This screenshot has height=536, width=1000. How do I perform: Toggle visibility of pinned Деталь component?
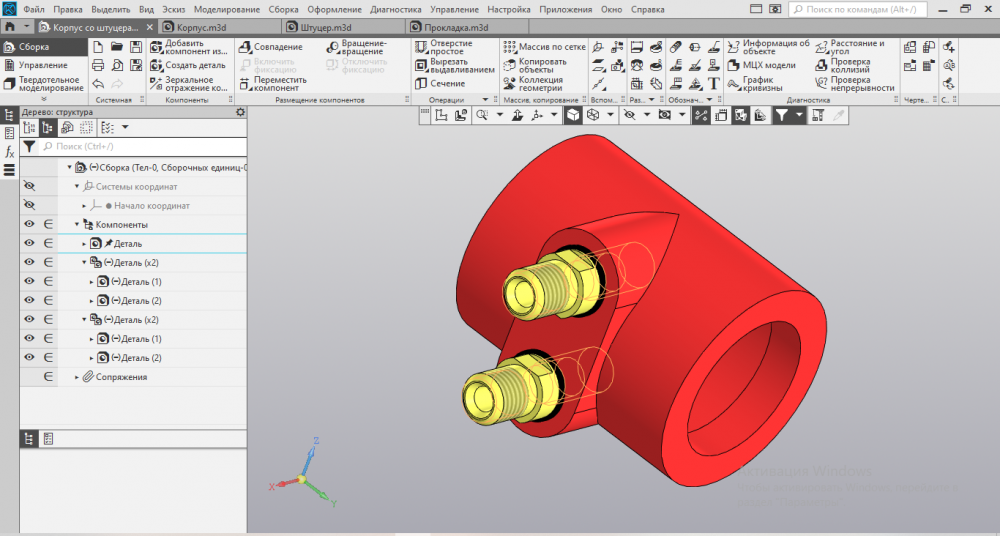click(x=29, y=243)
